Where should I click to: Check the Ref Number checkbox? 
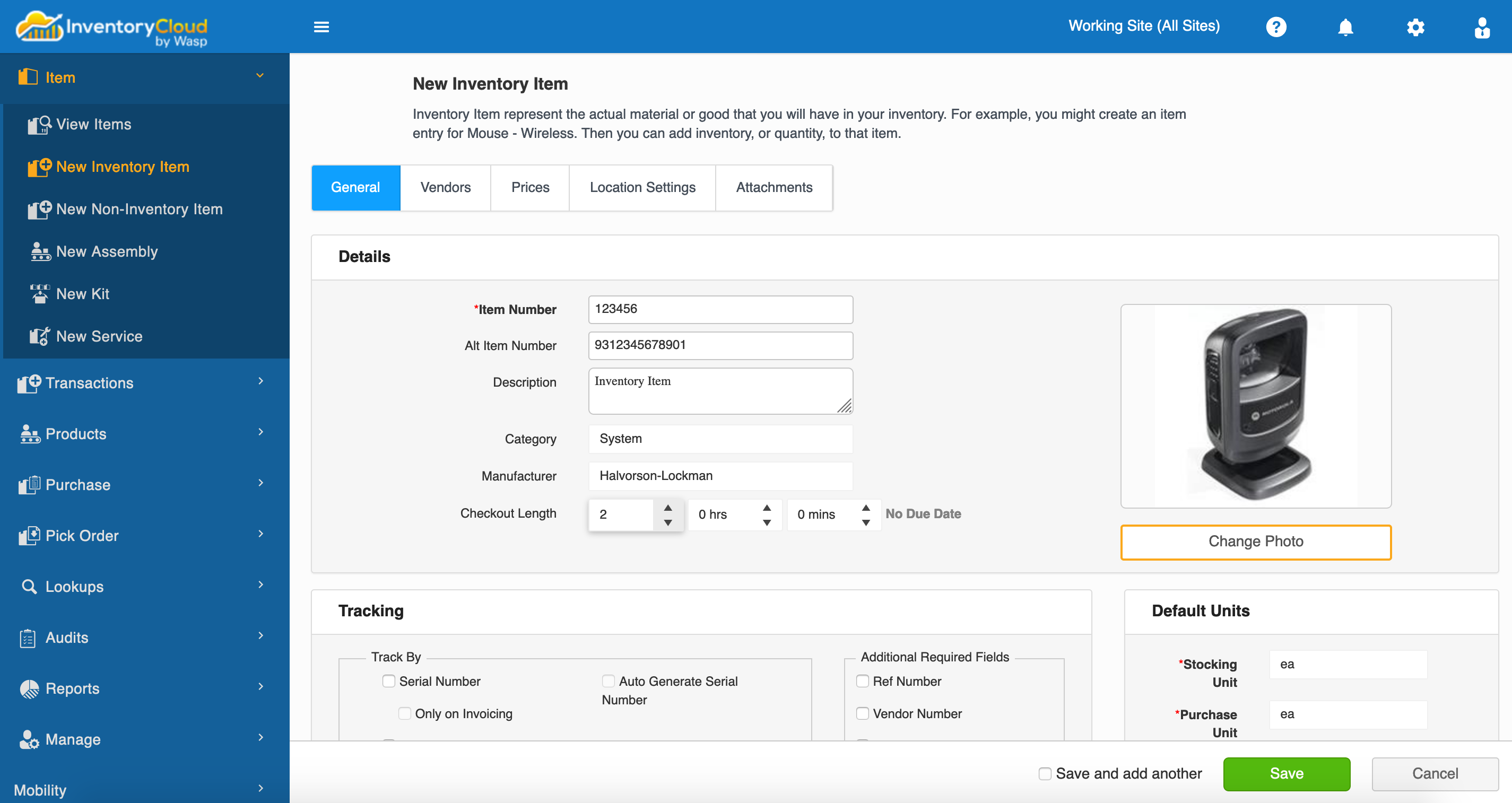click(x=862, y=681)
